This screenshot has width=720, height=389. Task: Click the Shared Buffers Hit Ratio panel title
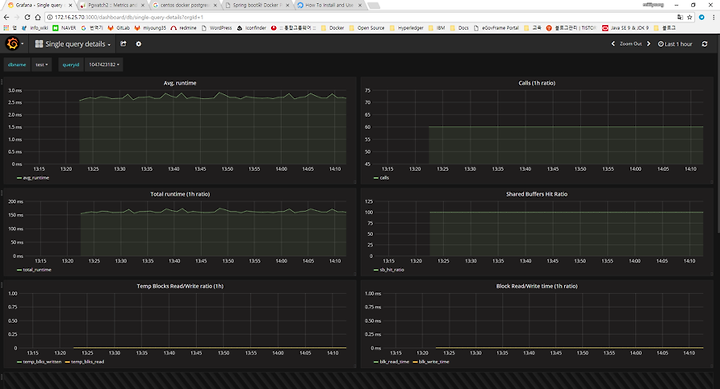tap(537, 194)
